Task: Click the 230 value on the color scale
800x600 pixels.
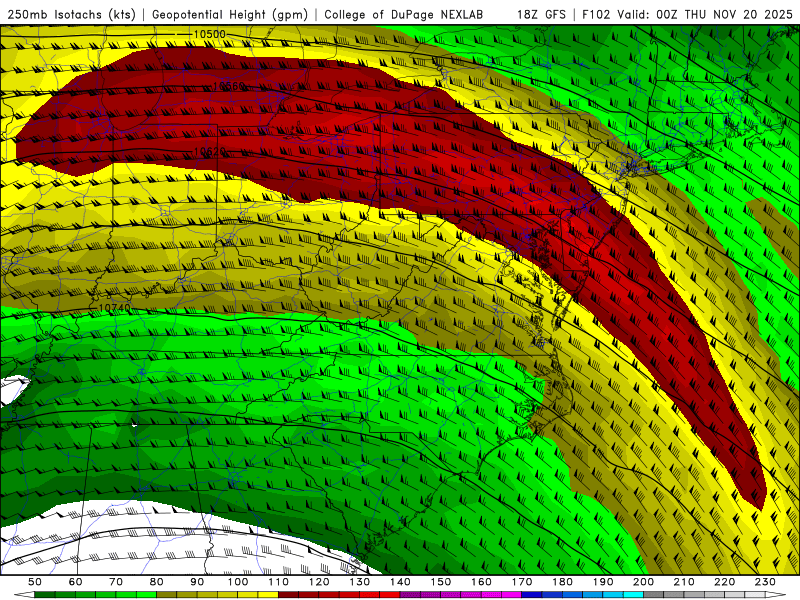Action: (765, 582)
